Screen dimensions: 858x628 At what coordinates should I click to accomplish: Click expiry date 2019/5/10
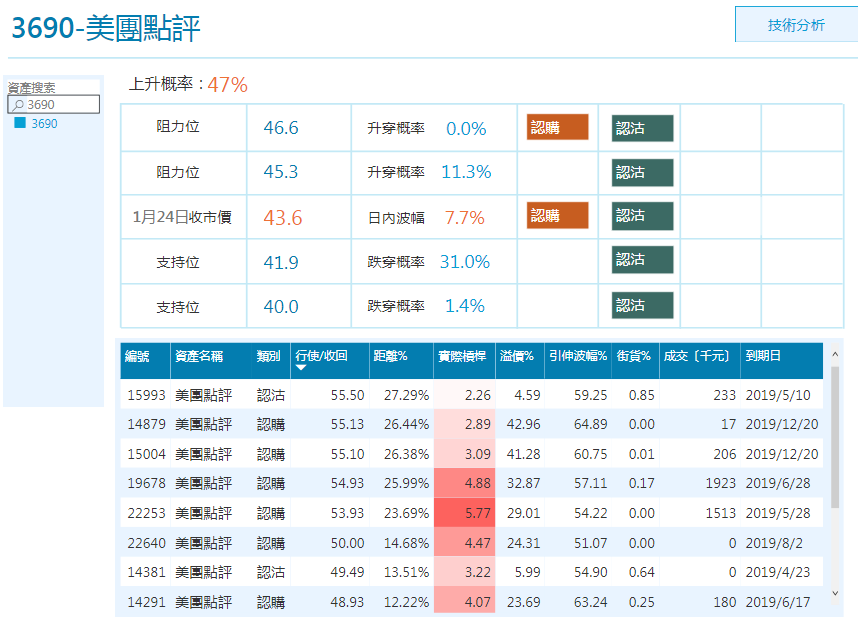[778, 395]
